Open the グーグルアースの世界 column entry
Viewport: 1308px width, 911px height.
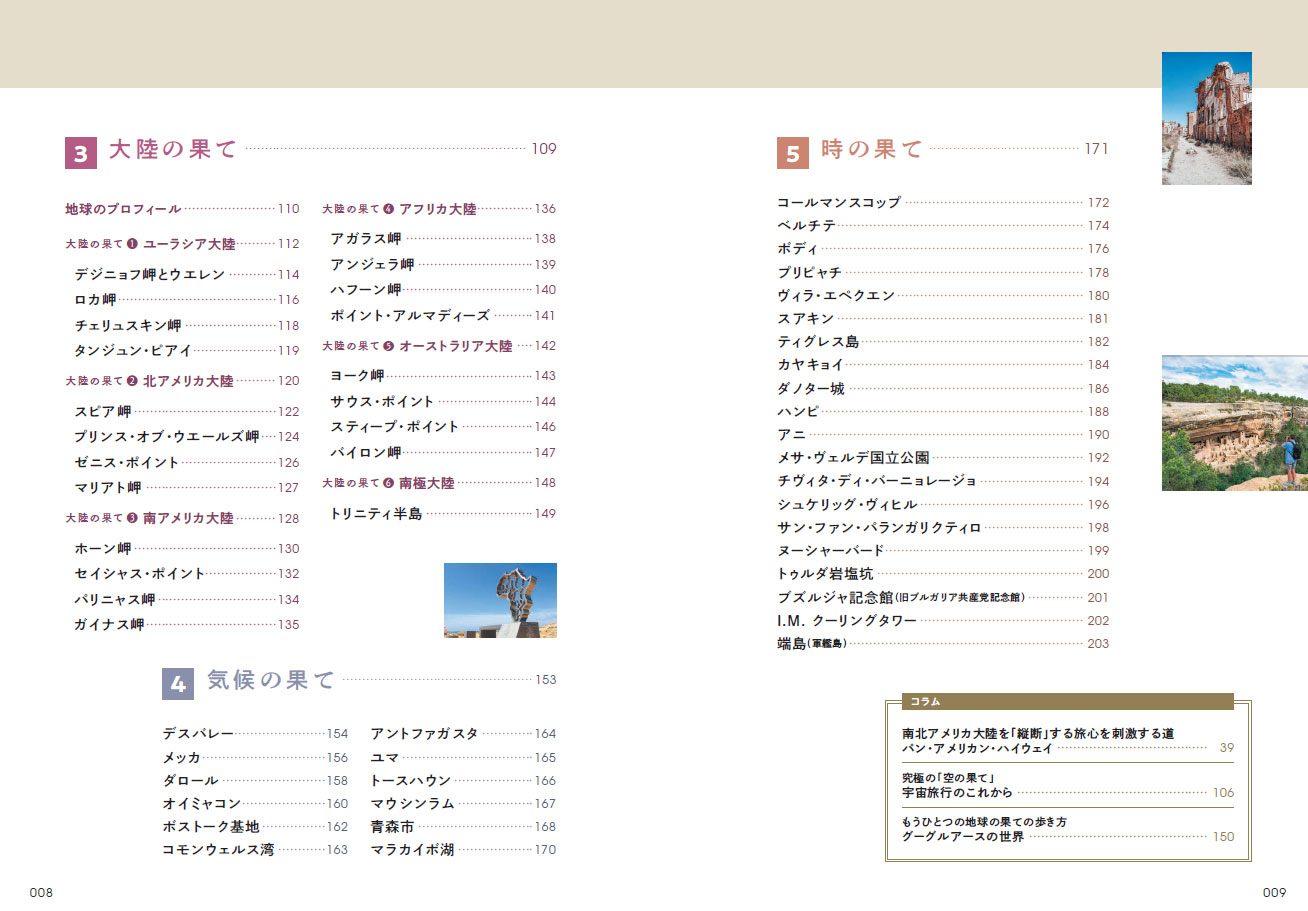pos(962,836)
